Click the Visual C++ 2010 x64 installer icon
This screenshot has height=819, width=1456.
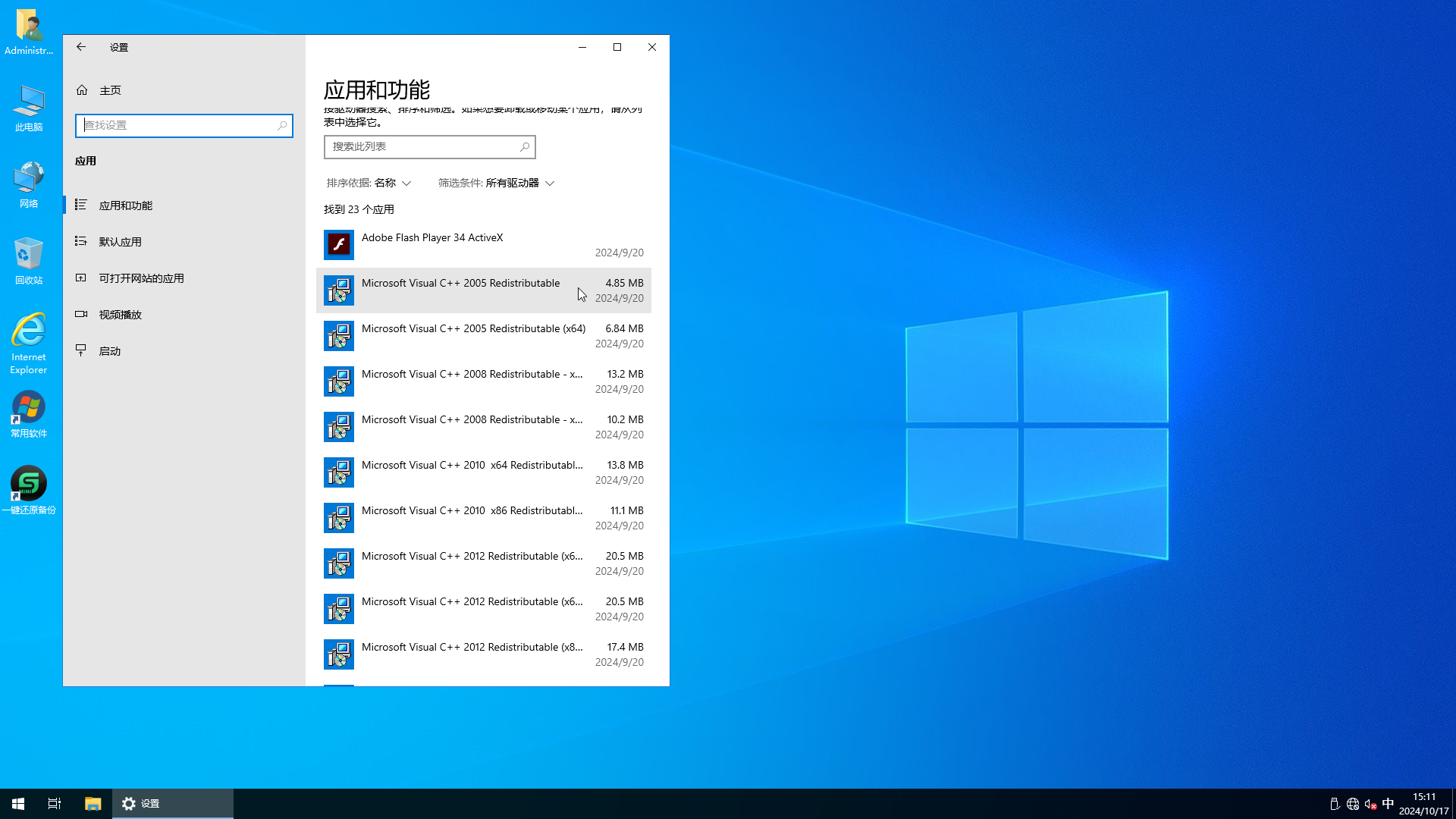click(x=339, y=472)
